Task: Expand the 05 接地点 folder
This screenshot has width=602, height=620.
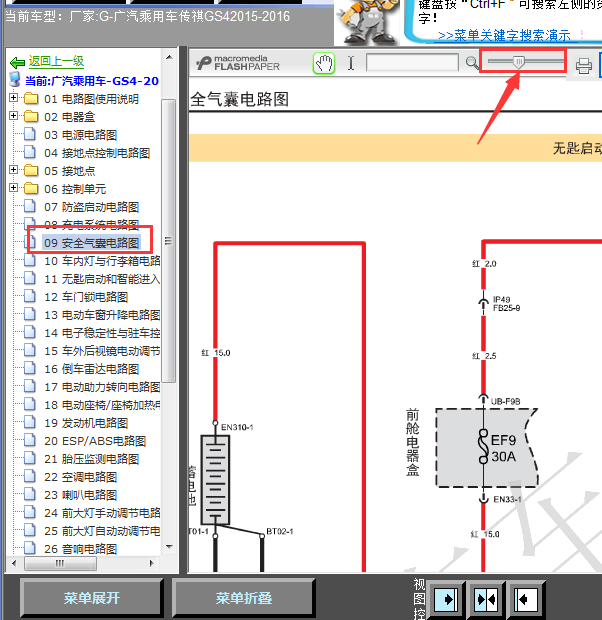Action: tap(13, 170)
